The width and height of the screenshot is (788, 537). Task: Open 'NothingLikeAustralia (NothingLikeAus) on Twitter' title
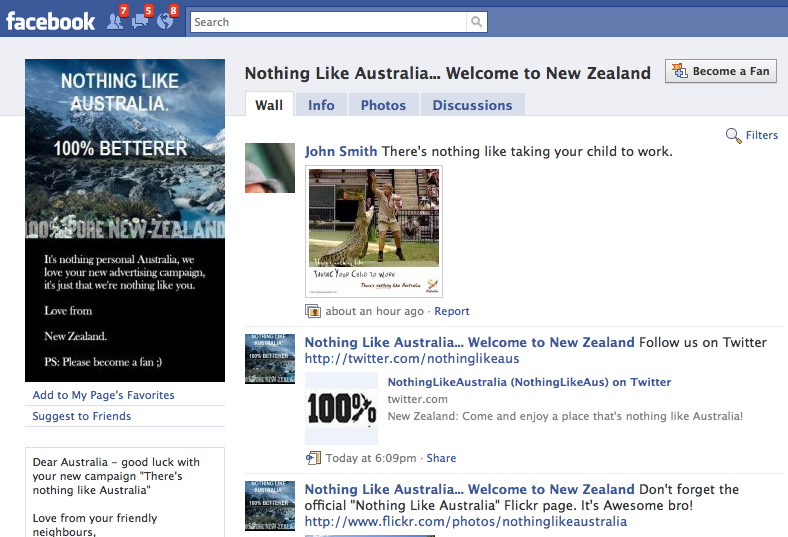tap(529, 382)
